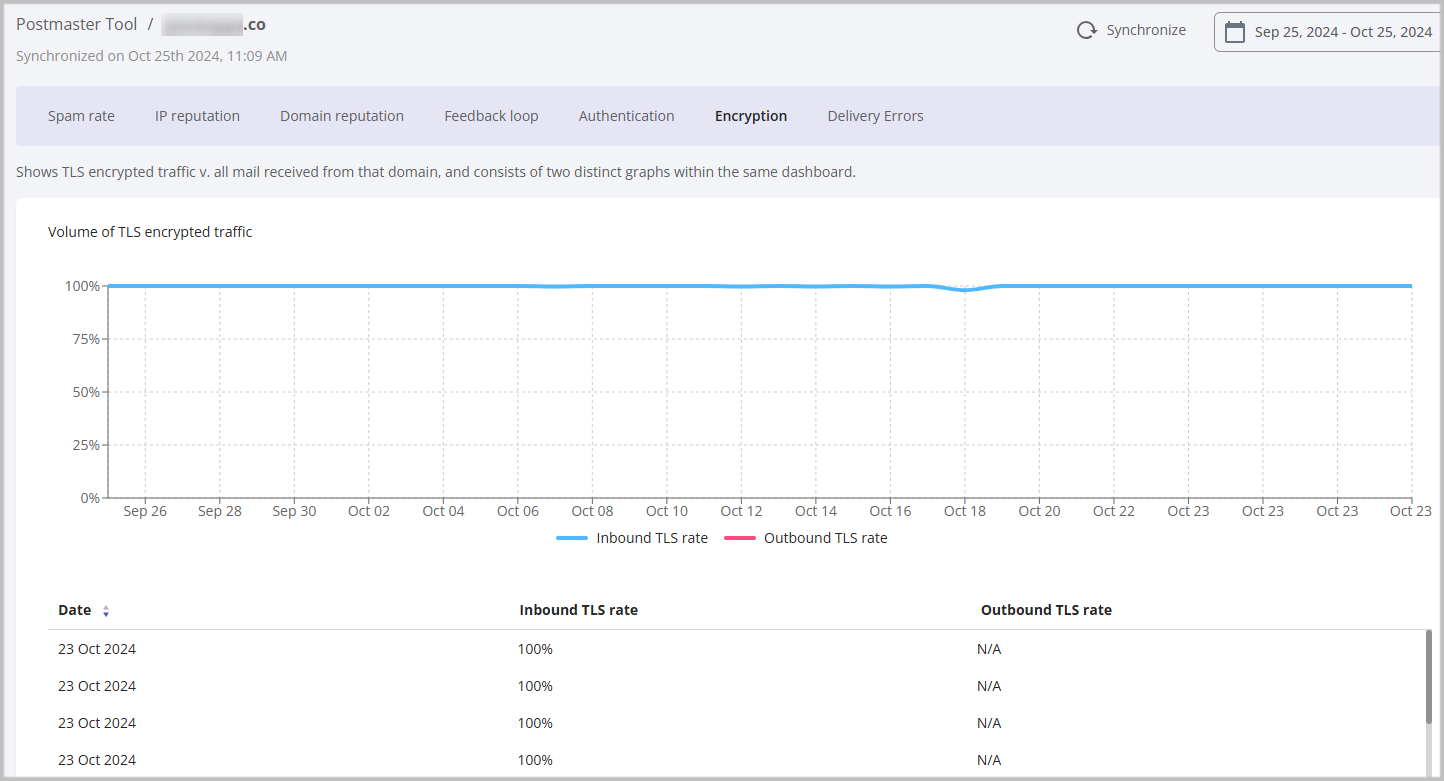Screen dimensions: 1444x781
Task: Click the dip at Oct 18 on chart line
Action: point(964,290)
